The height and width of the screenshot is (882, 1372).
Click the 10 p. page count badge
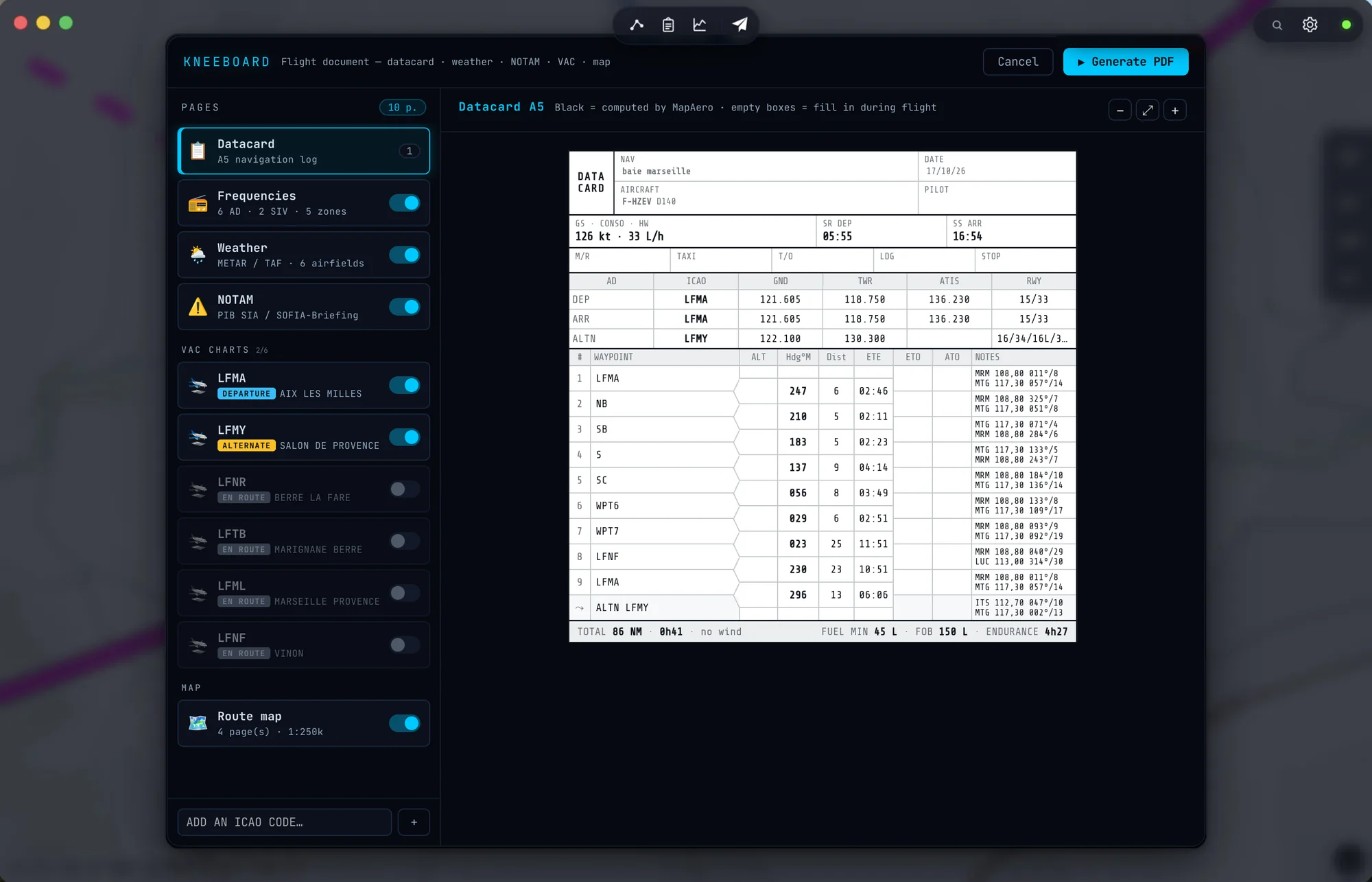click(x=403, y=108)
